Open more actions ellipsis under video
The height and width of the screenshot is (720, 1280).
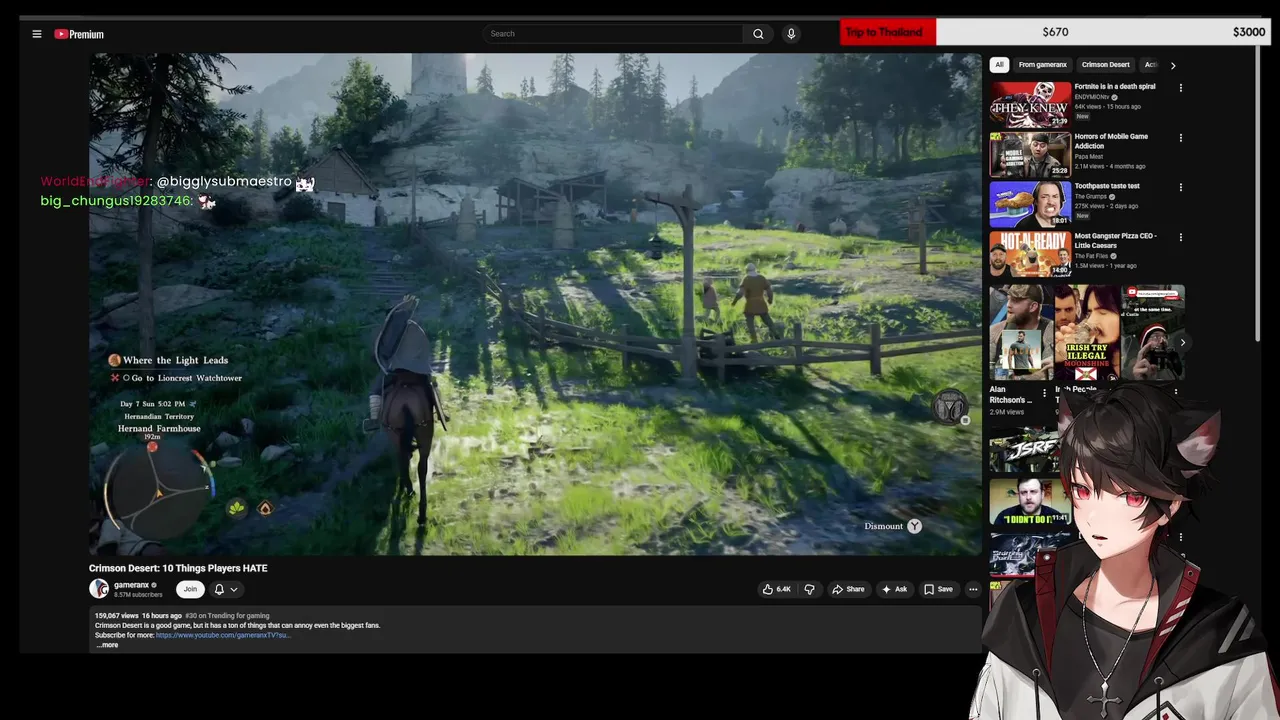click(972, 589)
